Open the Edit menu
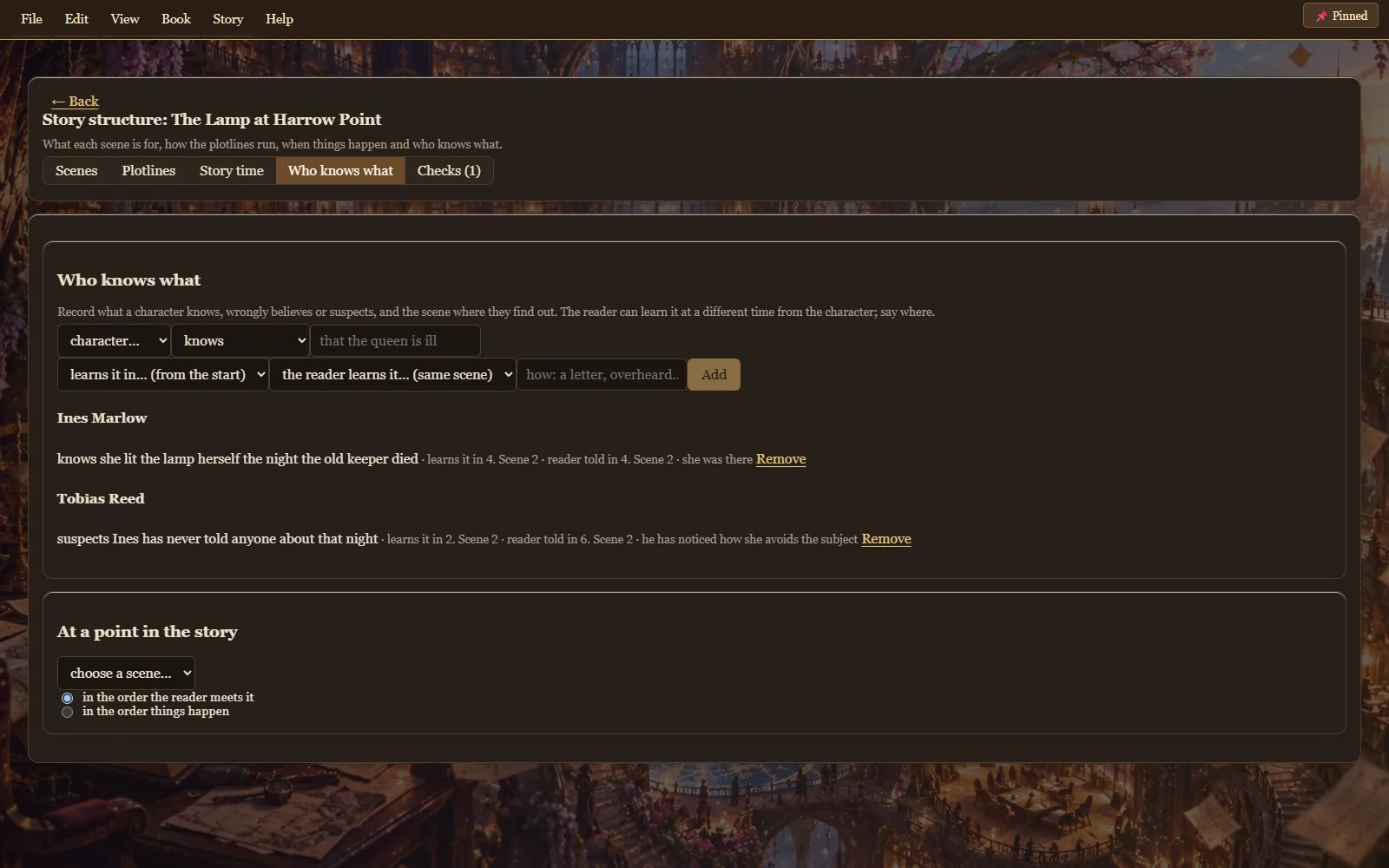The width and height of the screenshot is (1389, 868). pyautogui.click(x=76, y=19)
